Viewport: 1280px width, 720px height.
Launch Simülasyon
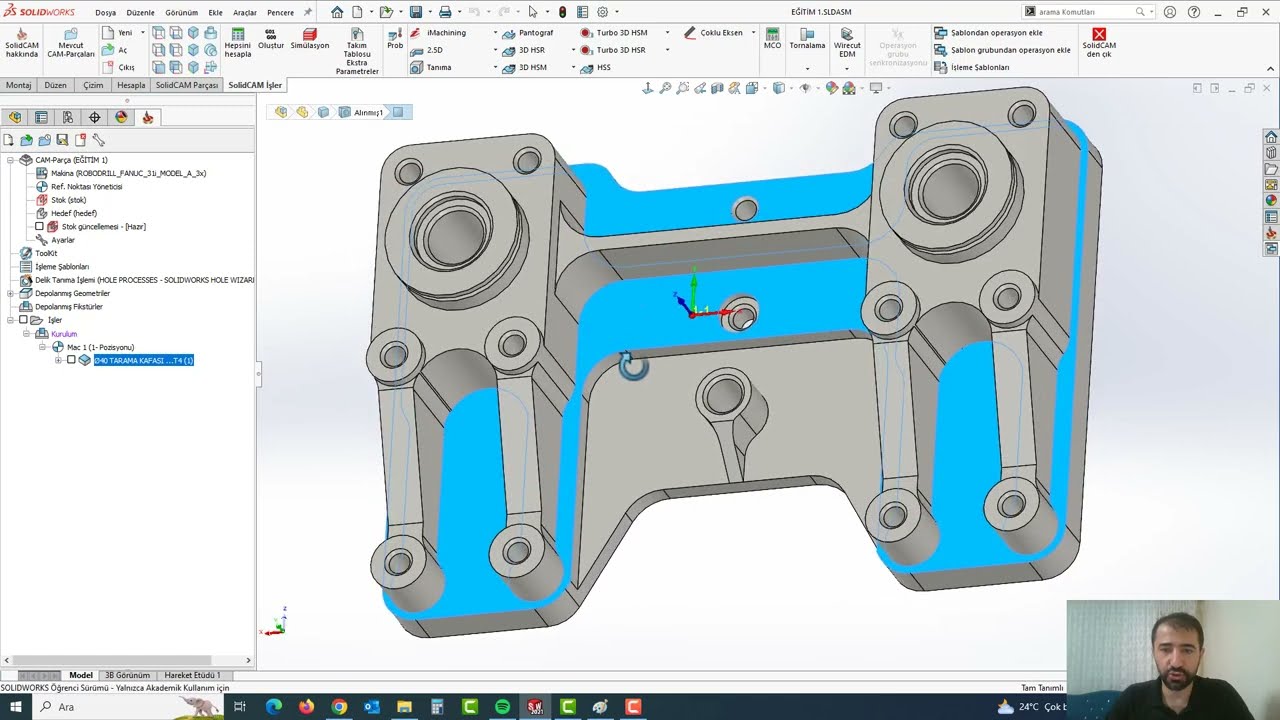click(x=310, y=40)
